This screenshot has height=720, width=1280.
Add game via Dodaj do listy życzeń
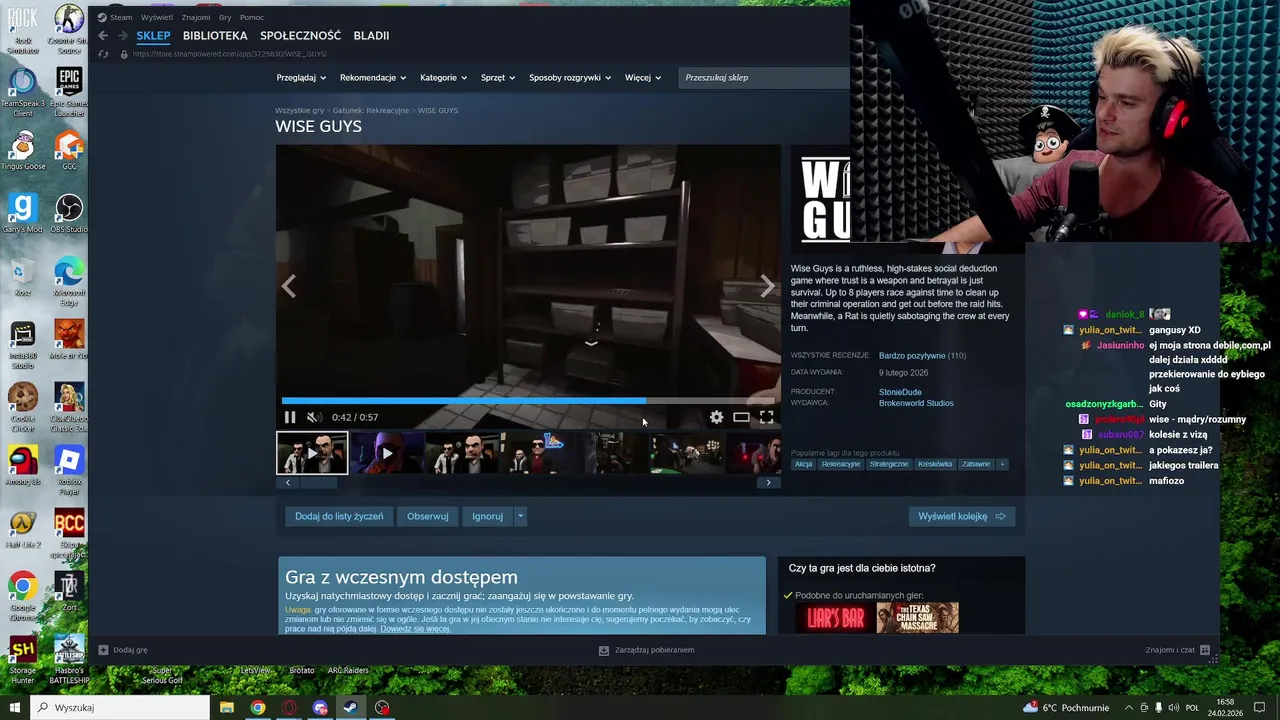tap(339, 516)
